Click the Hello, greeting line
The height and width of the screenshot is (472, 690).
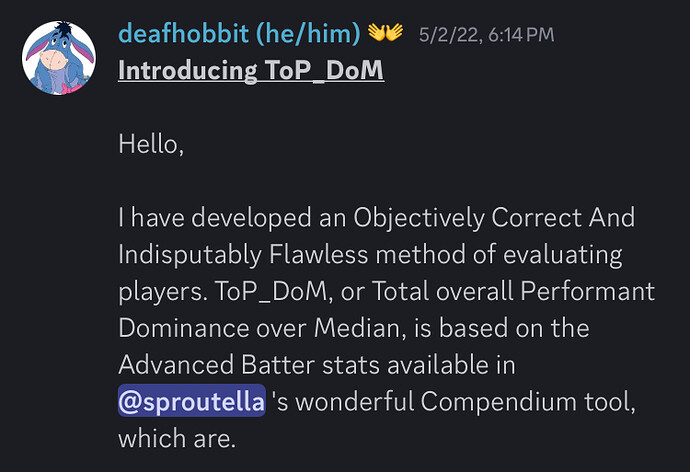tap(151, 144)
